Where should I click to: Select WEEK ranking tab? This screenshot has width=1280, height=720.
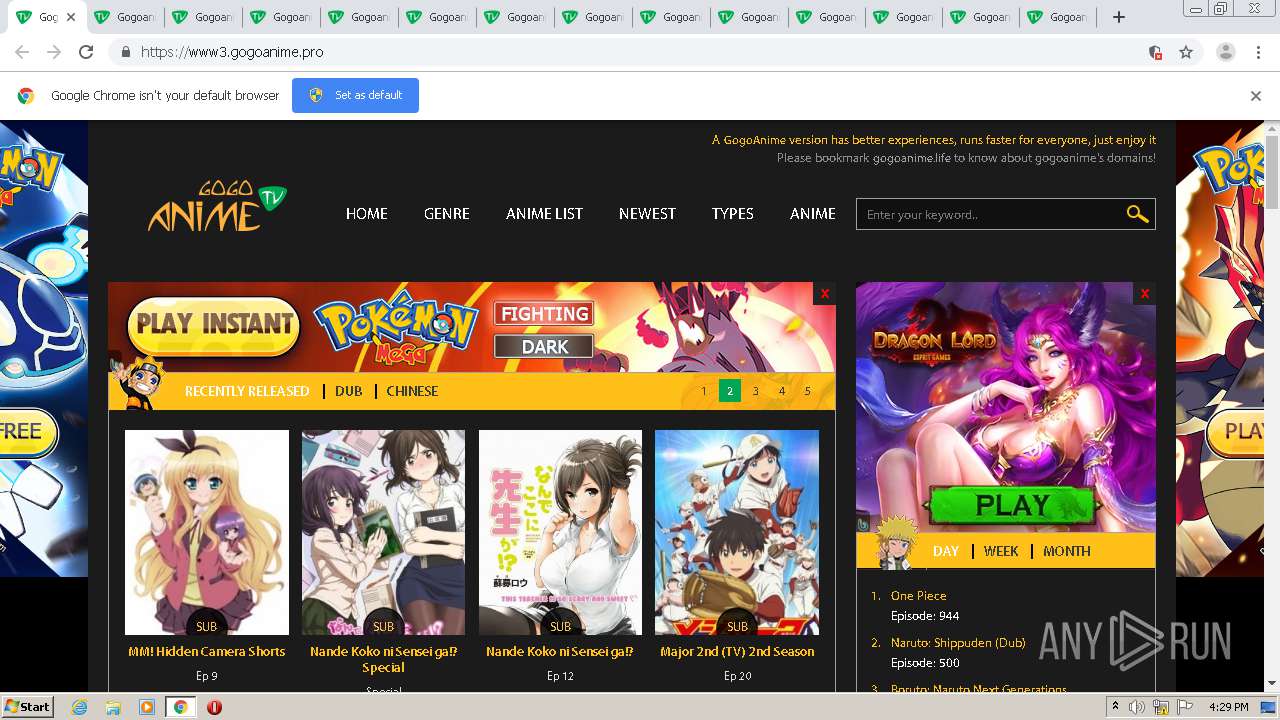point(1000,551)
